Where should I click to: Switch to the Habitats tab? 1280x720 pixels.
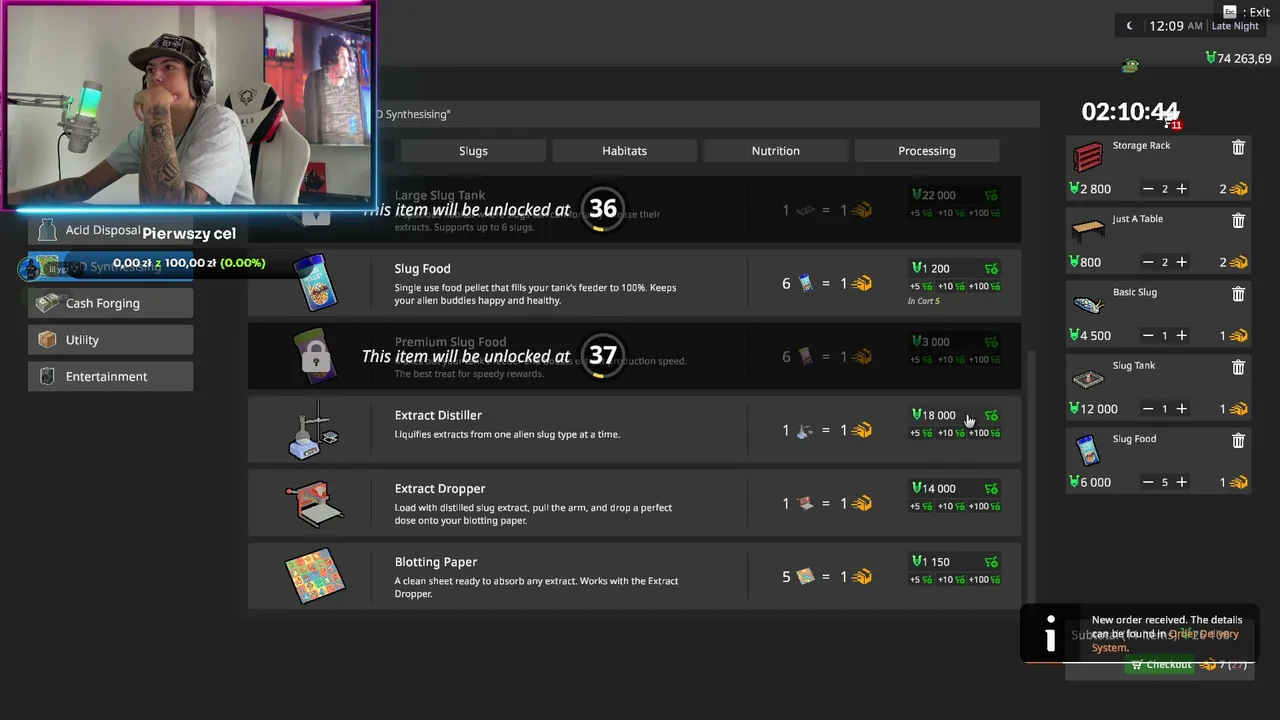624,151
